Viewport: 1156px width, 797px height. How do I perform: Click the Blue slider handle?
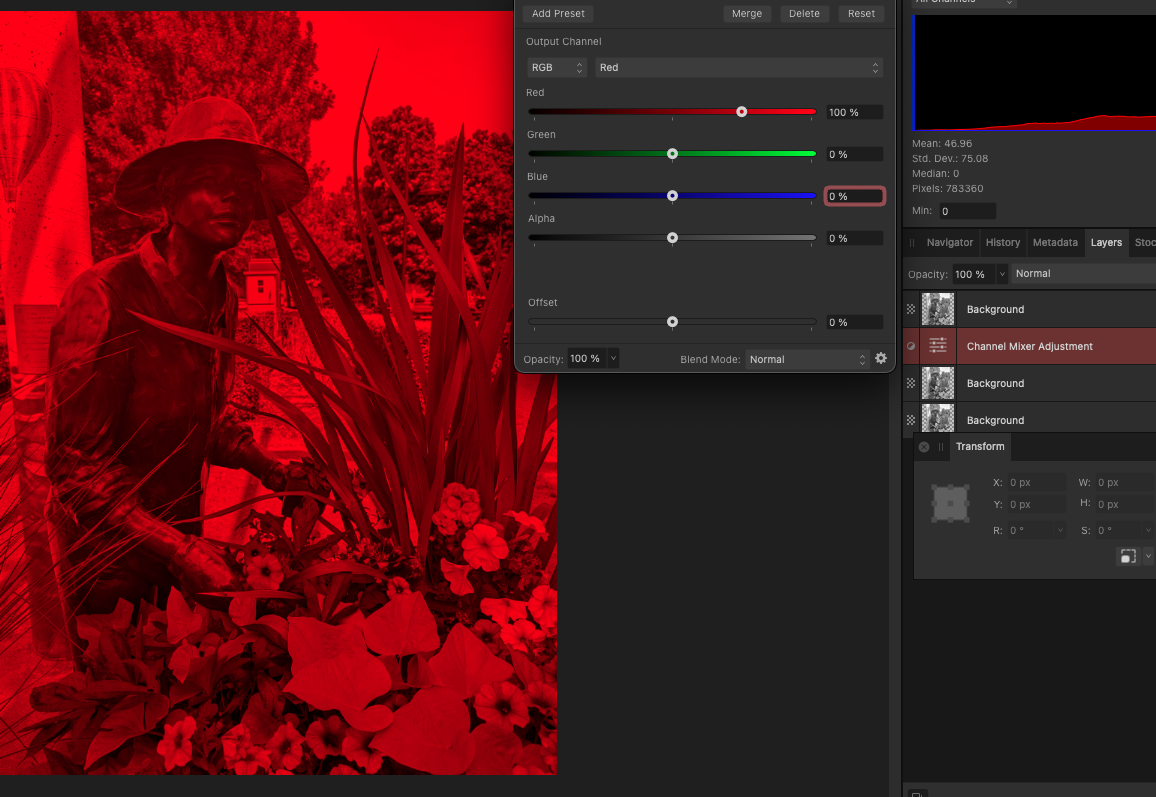(672, 195)
